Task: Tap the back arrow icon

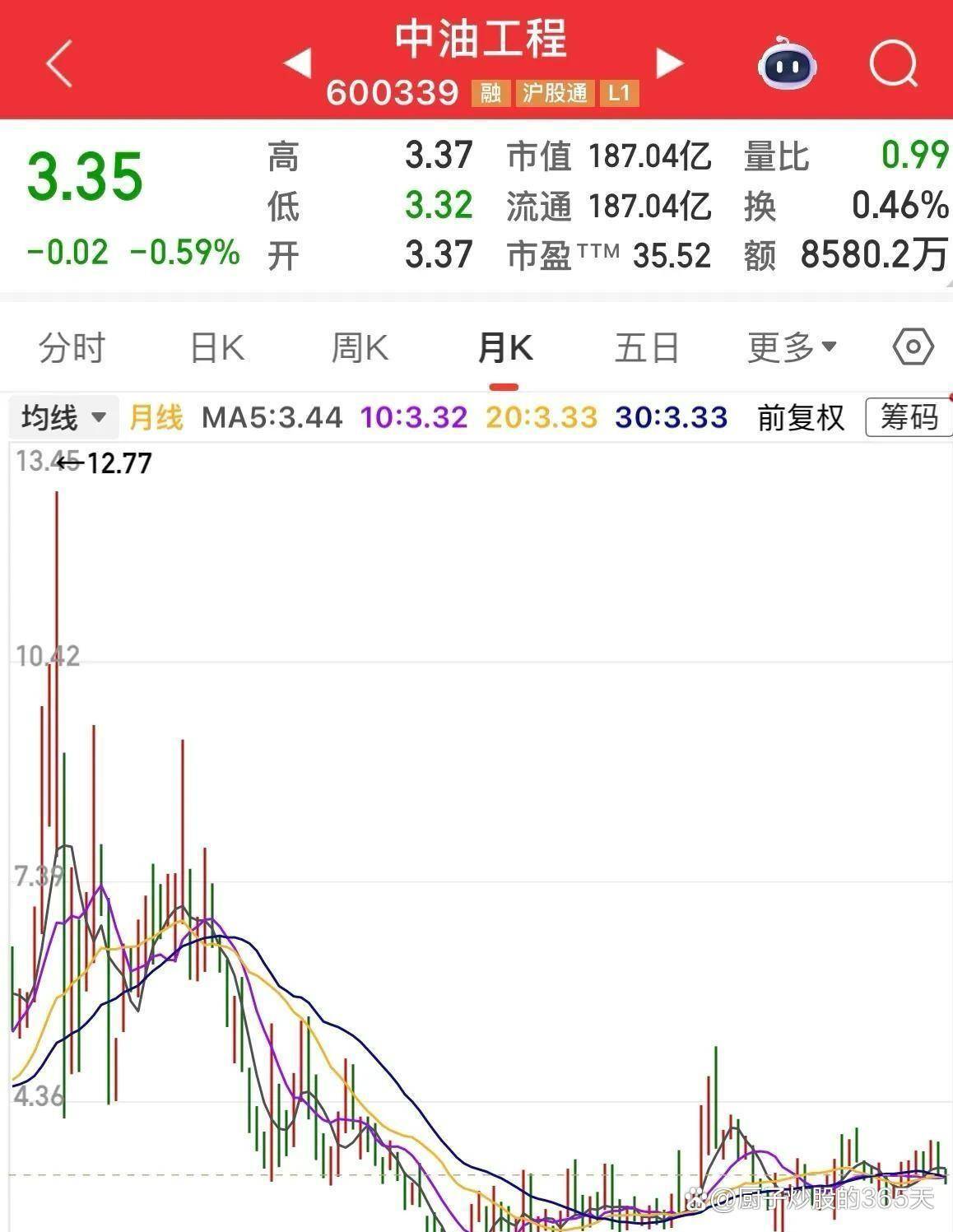Action: (x=60, y=63)
